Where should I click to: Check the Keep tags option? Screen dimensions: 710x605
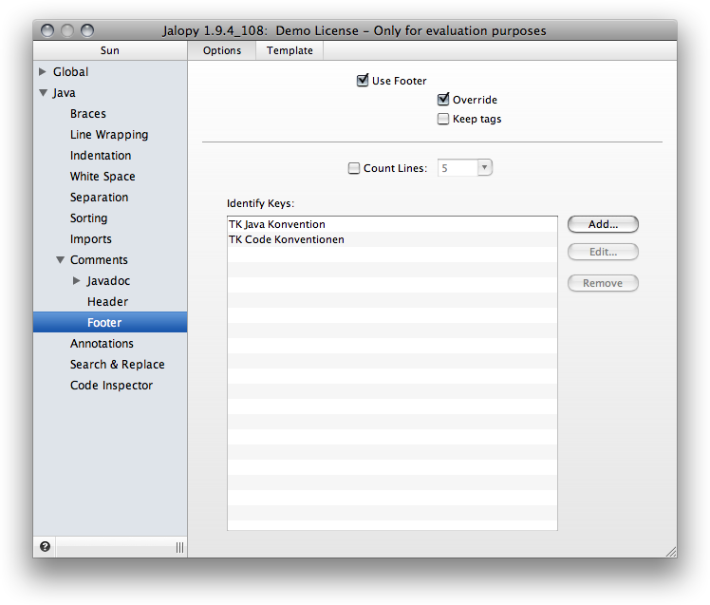point(443,119)
